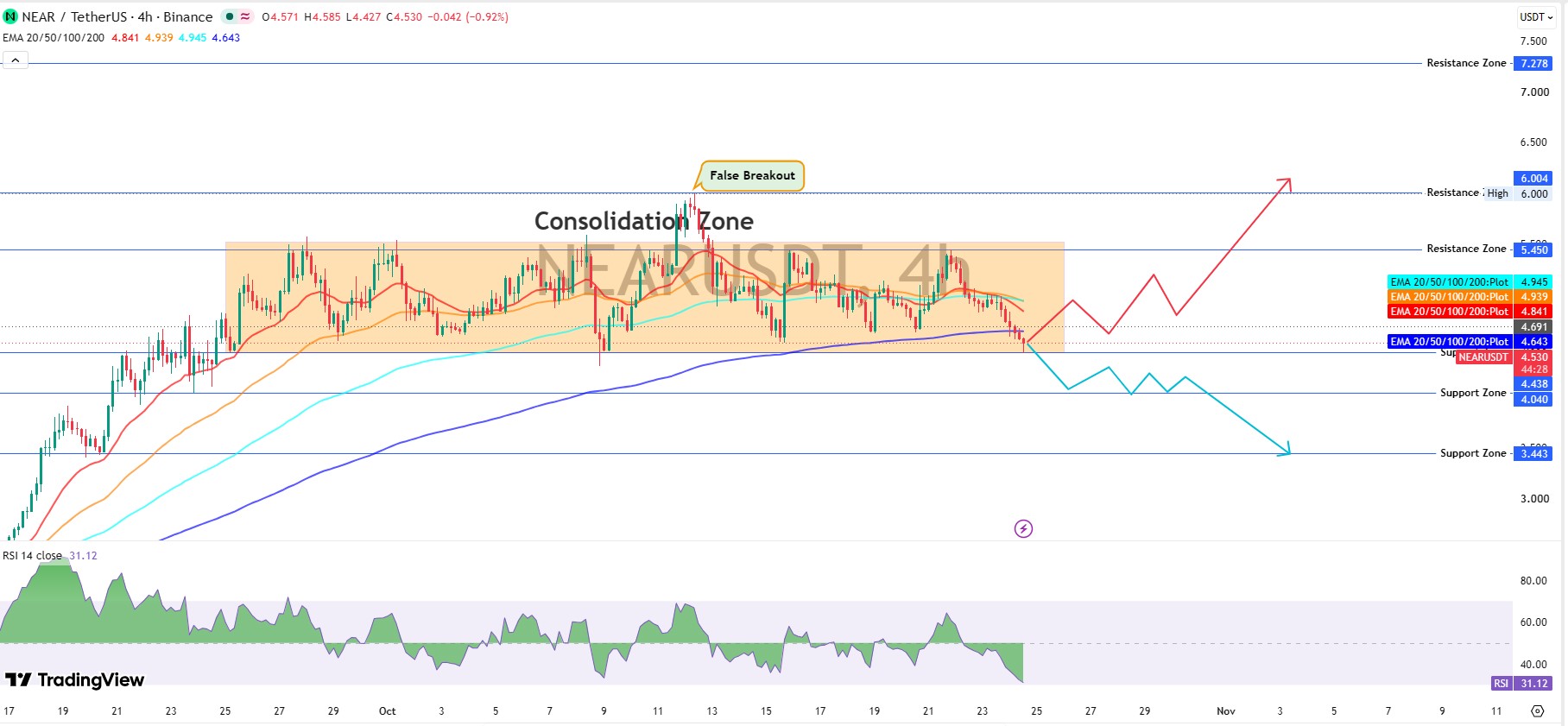Click the cyan EMA Plot 4.945 axis label

coord(1470,282)
